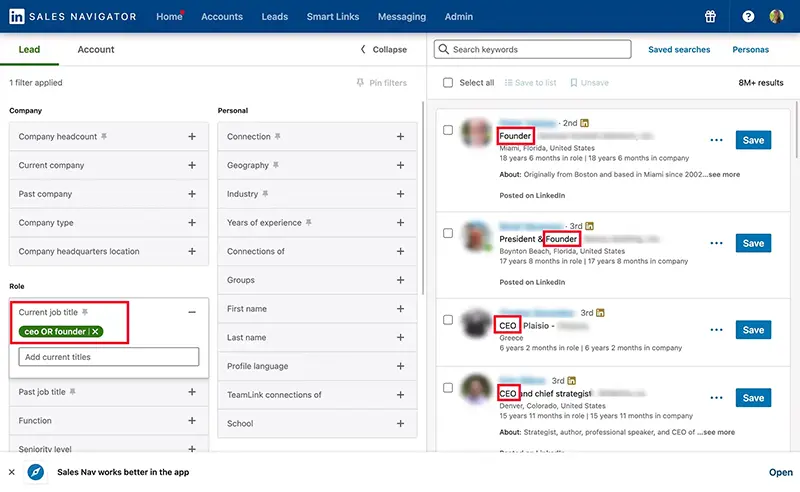Expand the Function filter
Image resolution: width=800 pixels, height=492 pixels.
(192, 421)
